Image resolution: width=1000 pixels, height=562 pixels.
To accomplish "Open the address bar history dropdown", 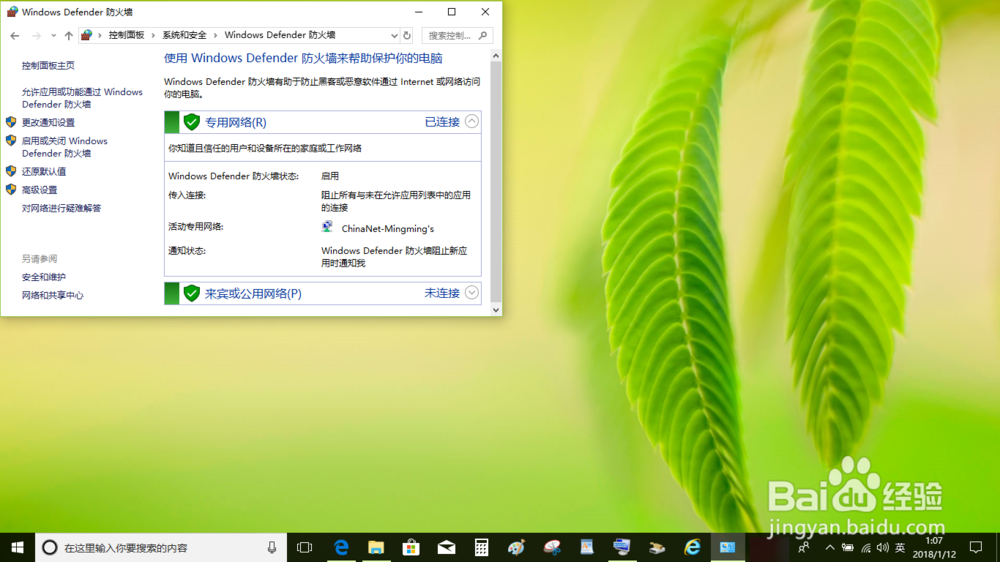I will (394, 36).
